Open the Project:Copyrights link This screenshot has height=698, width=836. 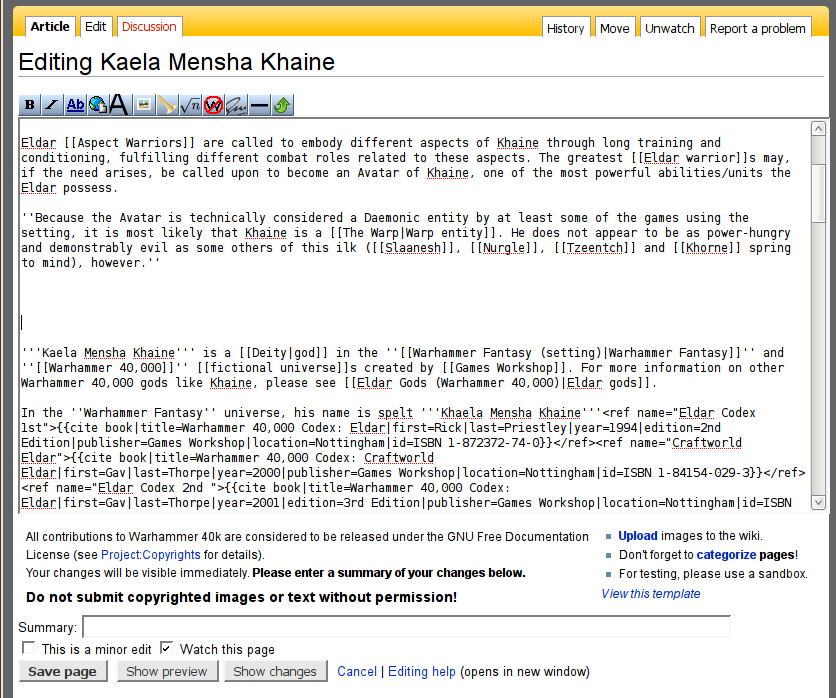coord(151,555)
